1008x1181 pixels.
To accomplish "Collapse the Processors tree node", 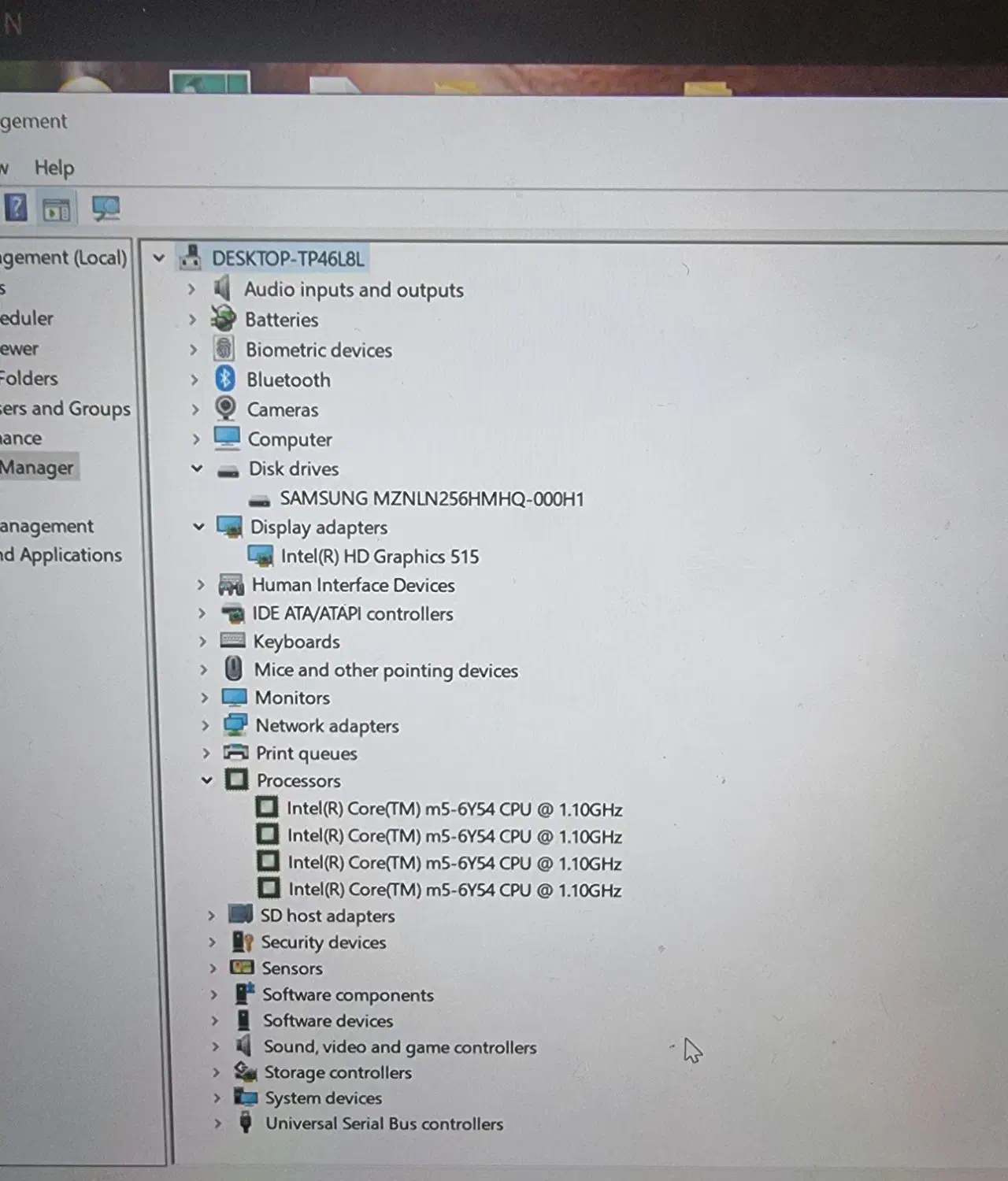I will (x=206, y=780).
